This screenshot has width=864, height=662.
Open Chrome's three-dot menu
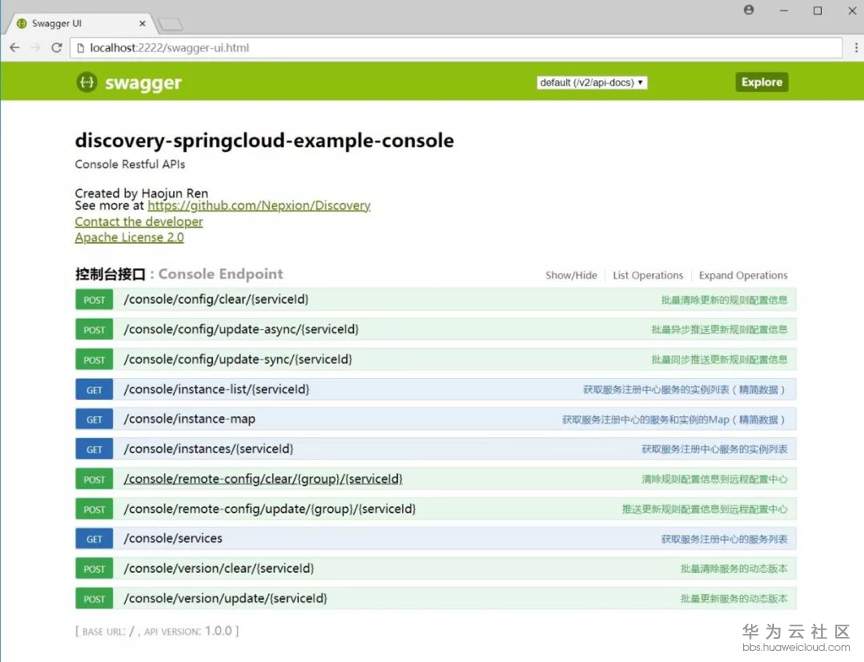pyautogui.click(x=856, y=48)
